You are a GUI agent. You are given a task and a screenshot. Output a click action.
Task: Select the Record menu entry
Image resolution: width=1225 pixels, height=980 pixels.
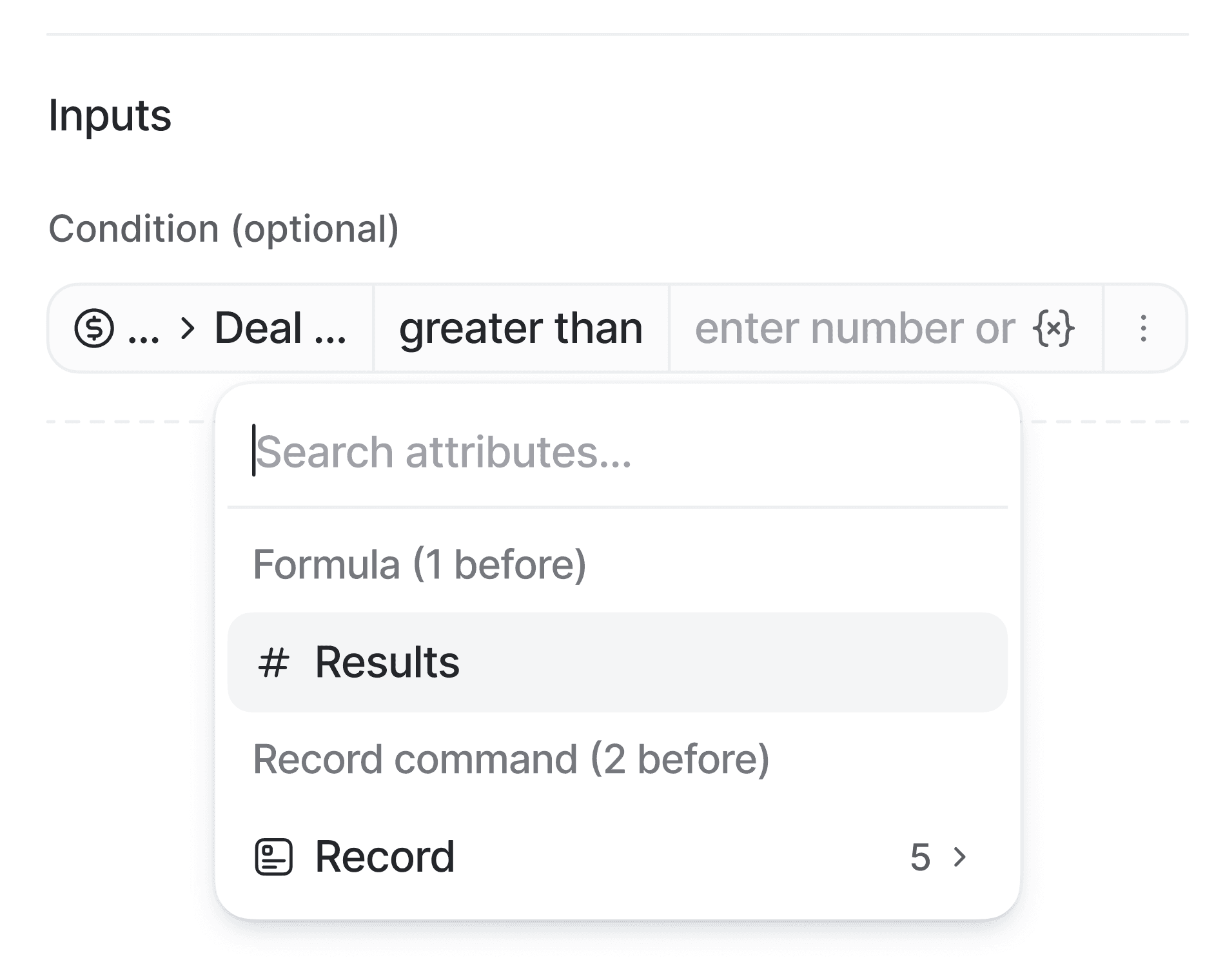pos(385,857)
